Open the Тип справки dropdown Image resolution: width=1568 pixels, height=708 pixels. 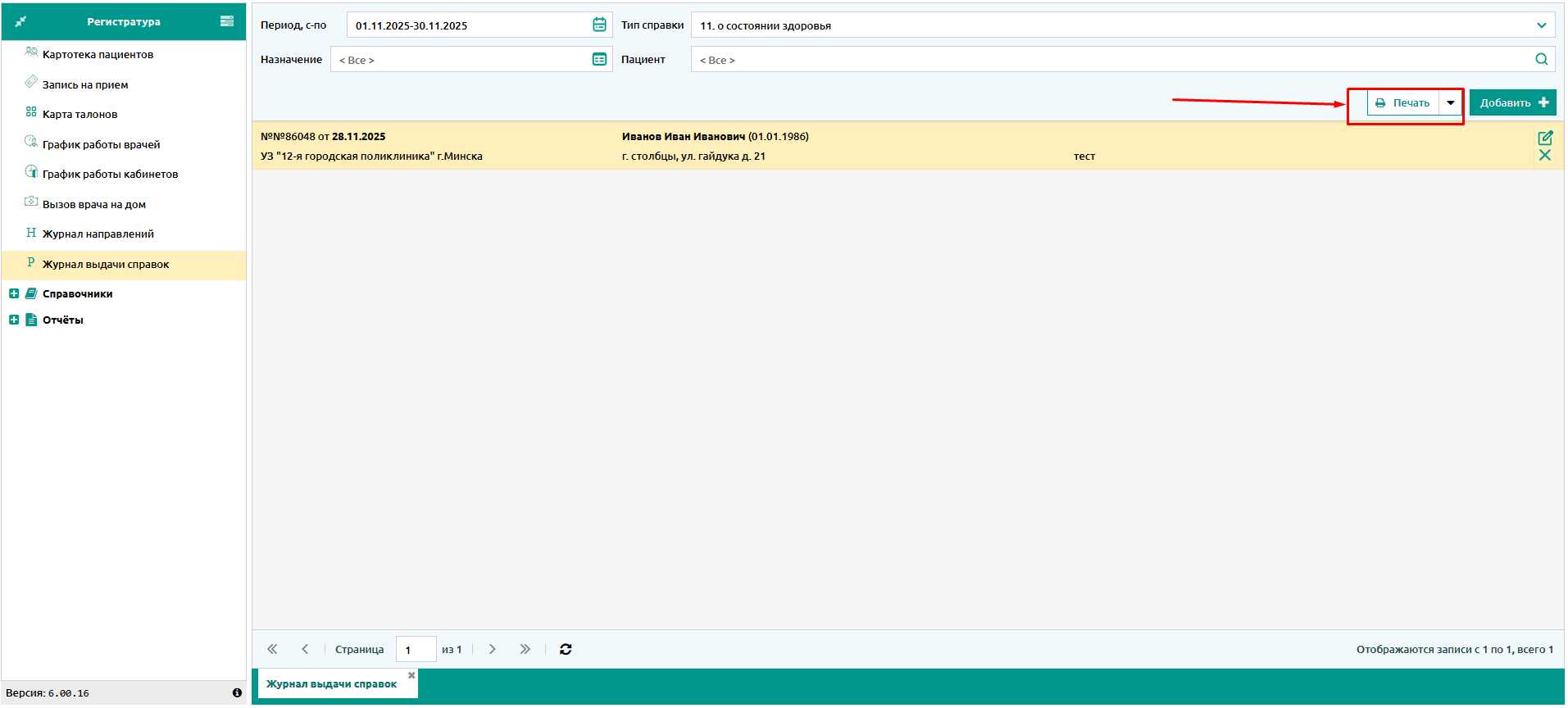point(1541,25)
